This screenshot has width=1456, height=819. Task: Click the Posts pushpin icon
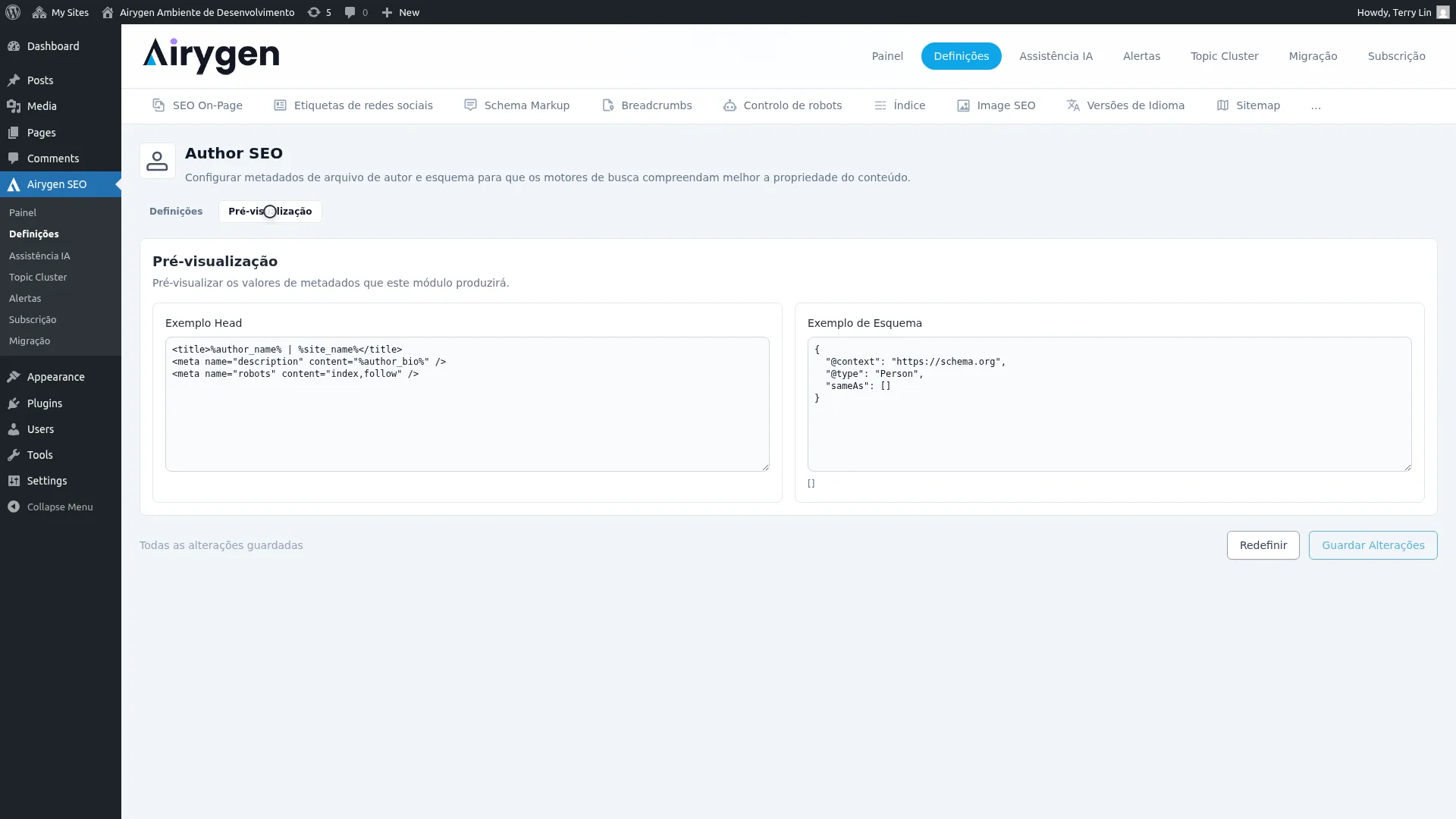[x=14, y=80]
